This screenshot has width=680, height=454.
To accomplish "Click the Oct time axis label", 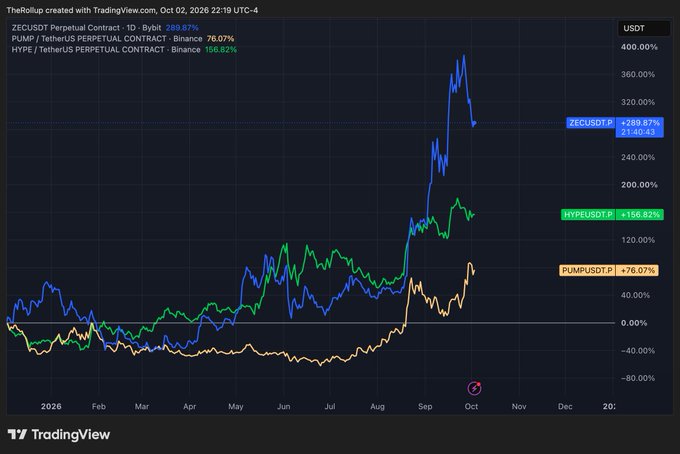I will [x=471, y=406].
